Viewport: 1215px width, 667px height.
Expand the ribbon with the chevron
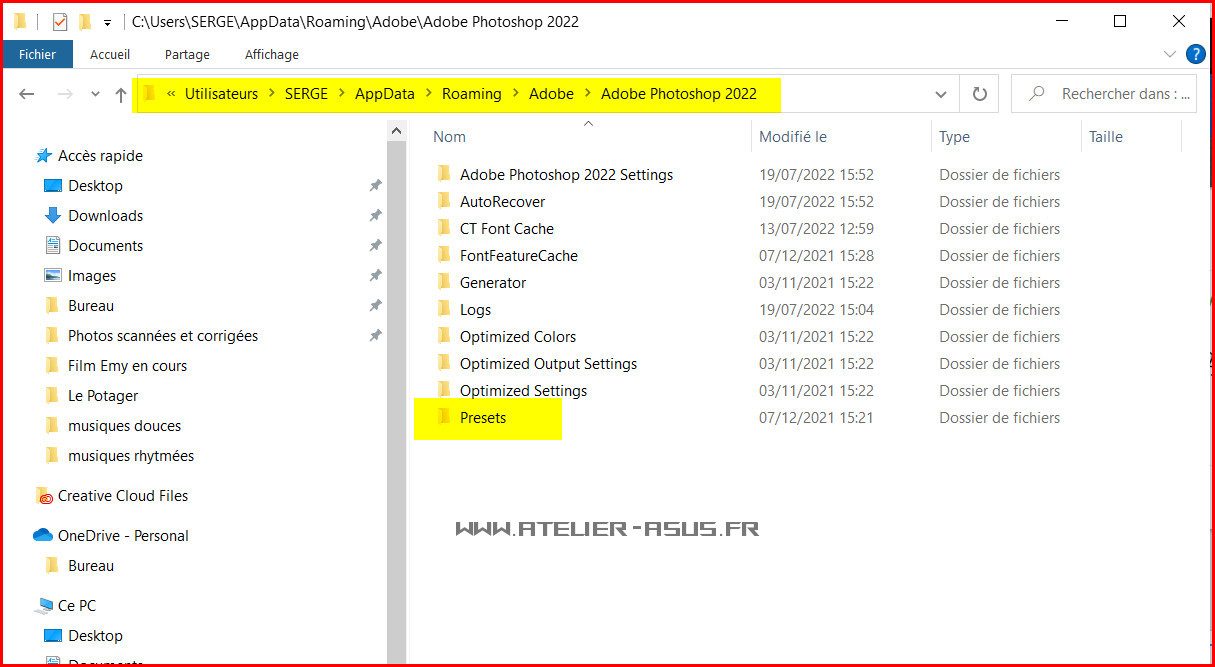pos(1170,54)
